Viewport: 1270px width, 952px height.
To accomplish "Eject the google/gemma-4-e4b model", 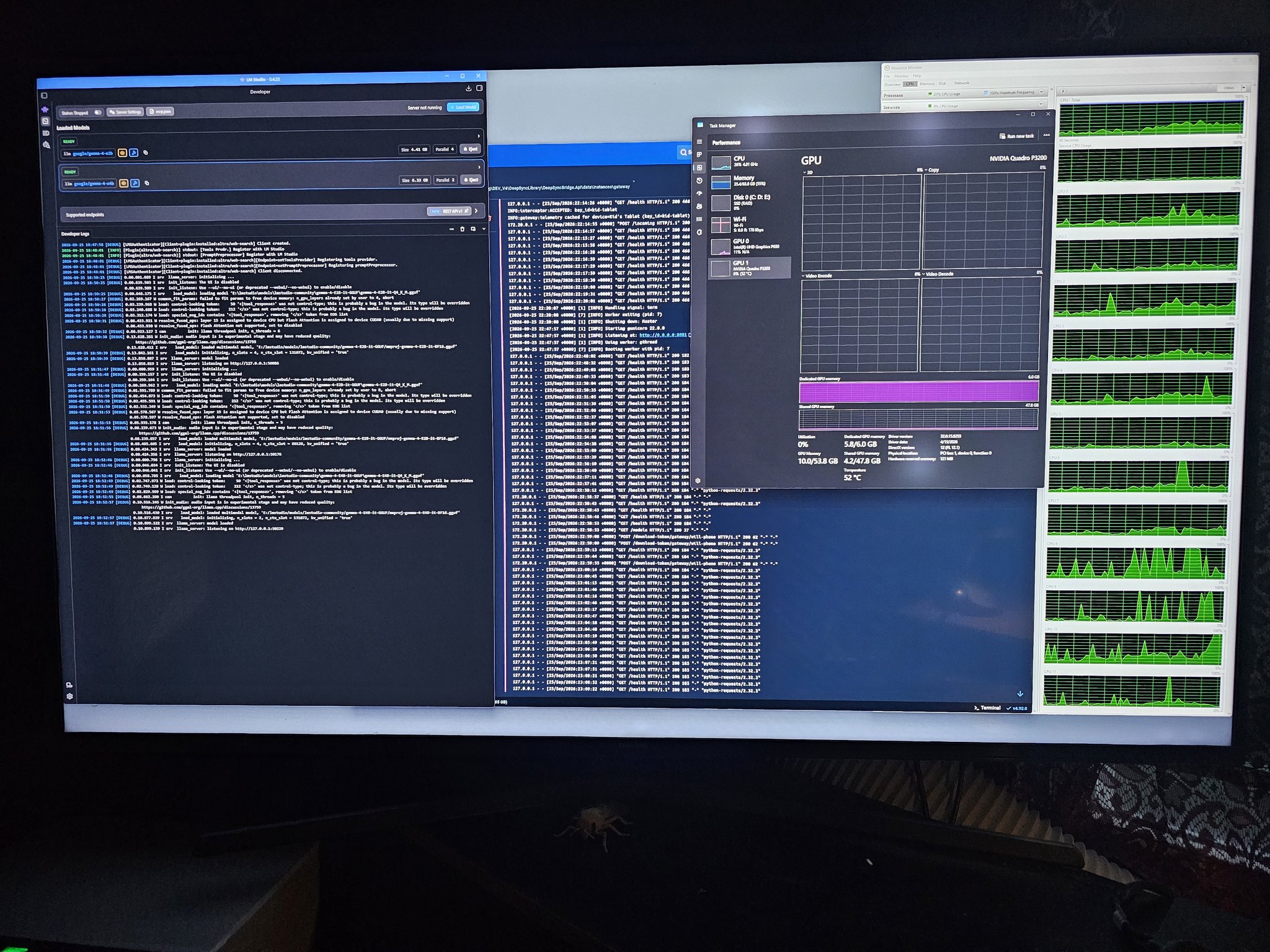I will tap(471, 180).
